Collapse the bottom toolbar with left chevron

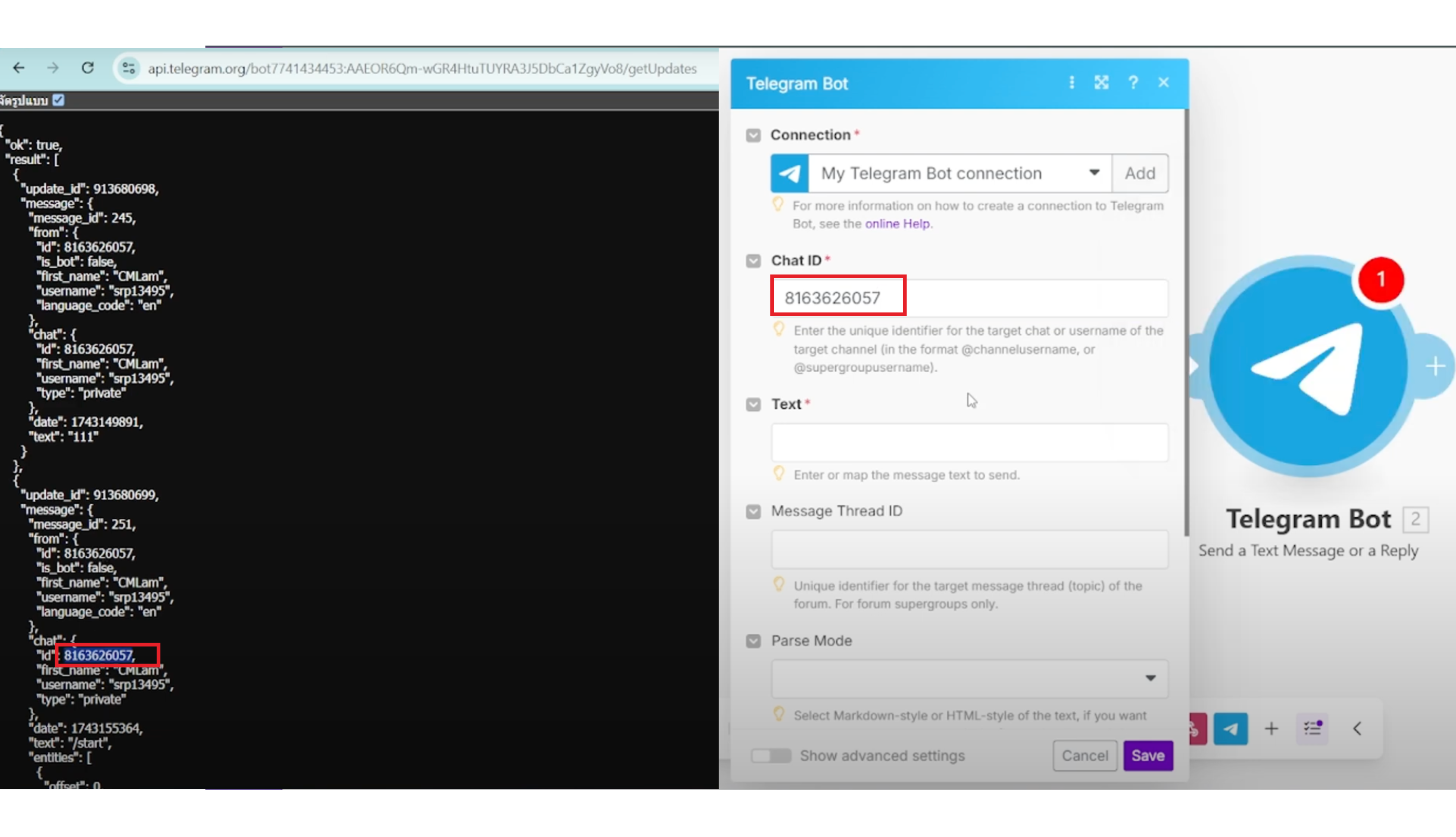point(1357,729)
